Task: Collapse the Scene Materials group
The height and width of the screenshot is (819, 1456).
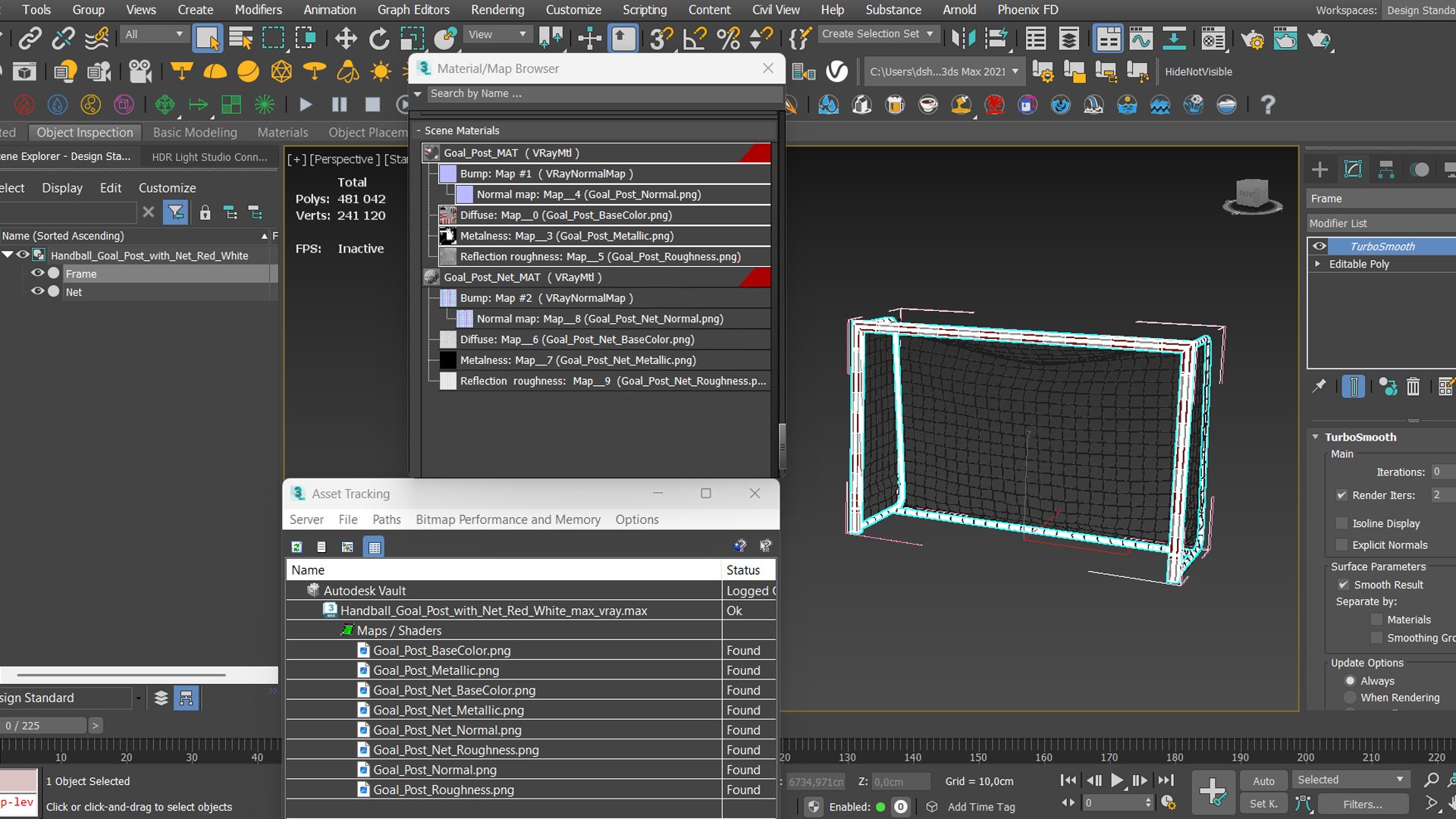Action: pos(418,130)
